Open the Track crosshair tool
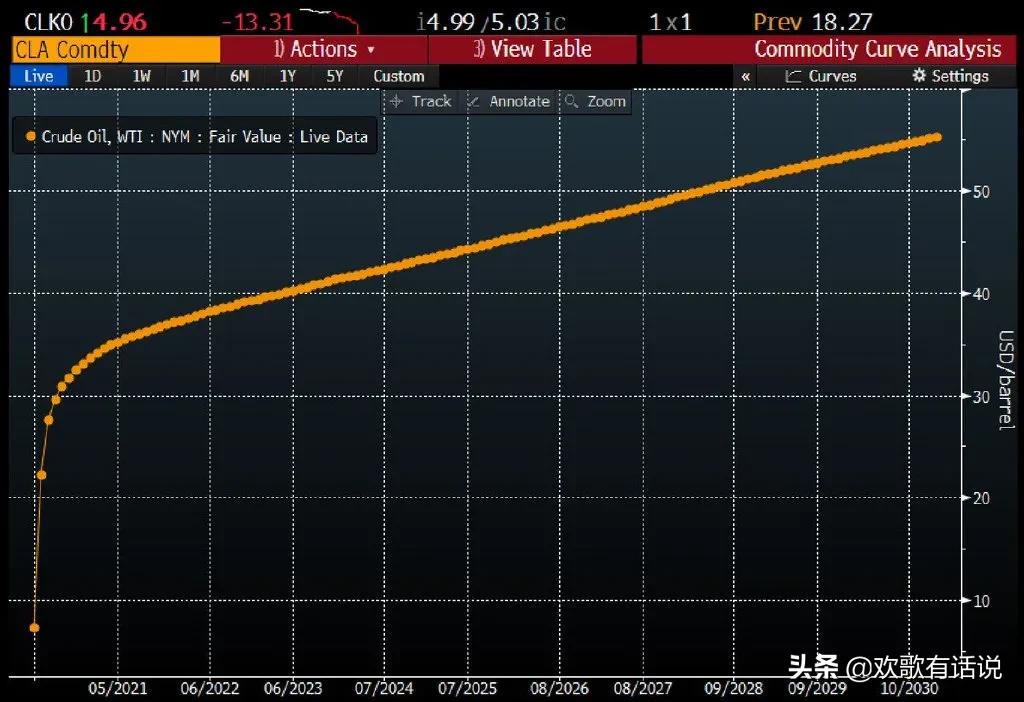This screenshot has width=1024, height=702. pos(421,101)
